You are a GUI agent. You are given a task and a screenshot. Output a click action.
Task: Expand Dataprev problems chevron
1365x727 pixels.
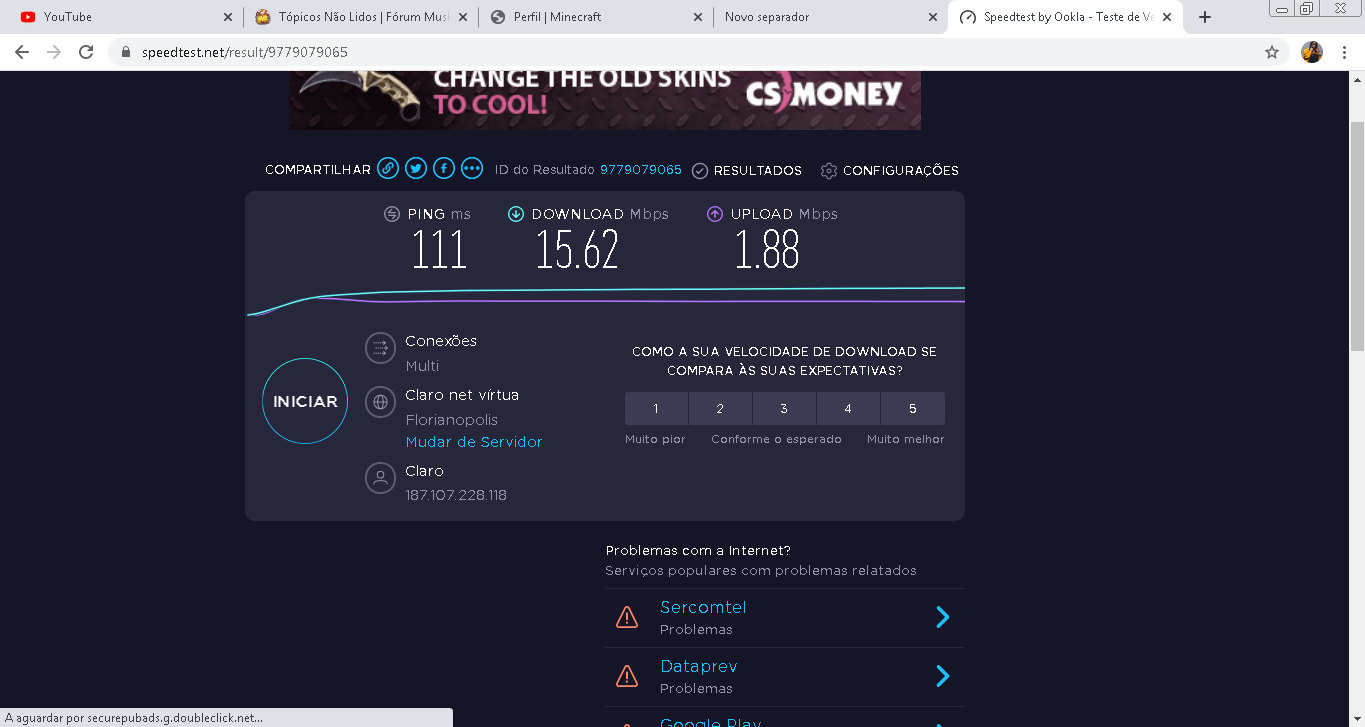click(942, 677)
